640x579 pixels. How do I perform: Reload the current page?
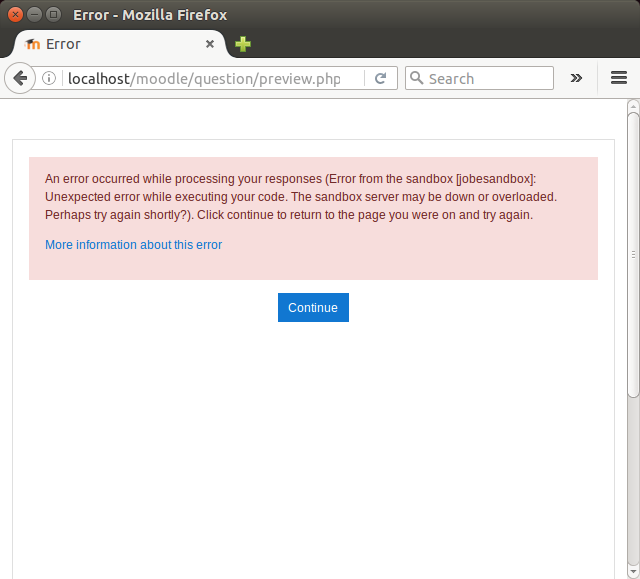coord(381,78)
